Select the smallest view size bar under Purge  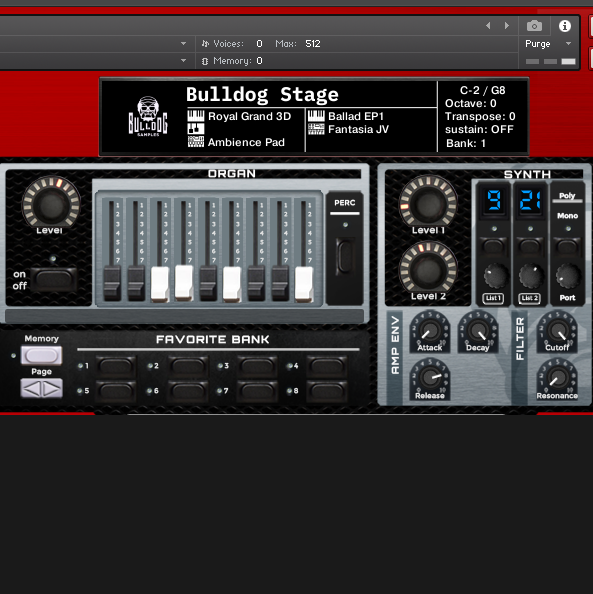532,61
